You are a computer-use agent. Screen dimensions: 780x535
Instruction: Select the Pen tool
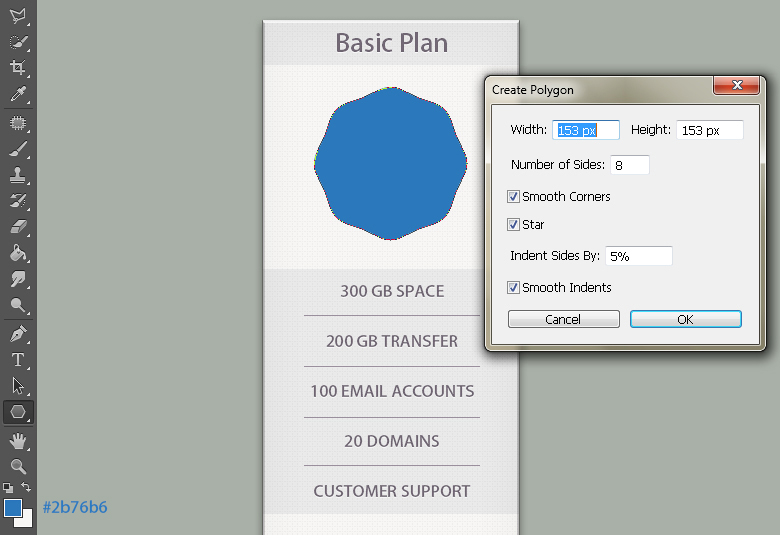pos(18,333)
